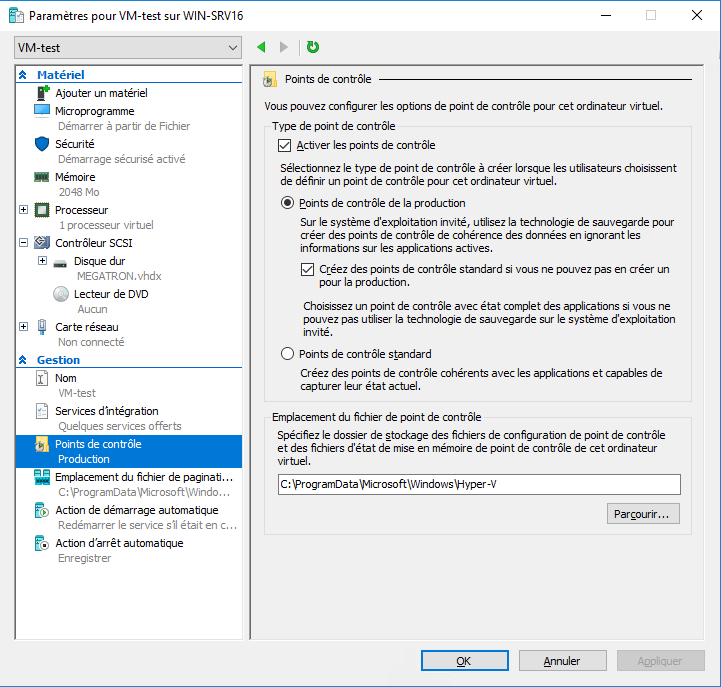Open the Mémoire settings entry

pyautogui.click(x=75, y=177)
